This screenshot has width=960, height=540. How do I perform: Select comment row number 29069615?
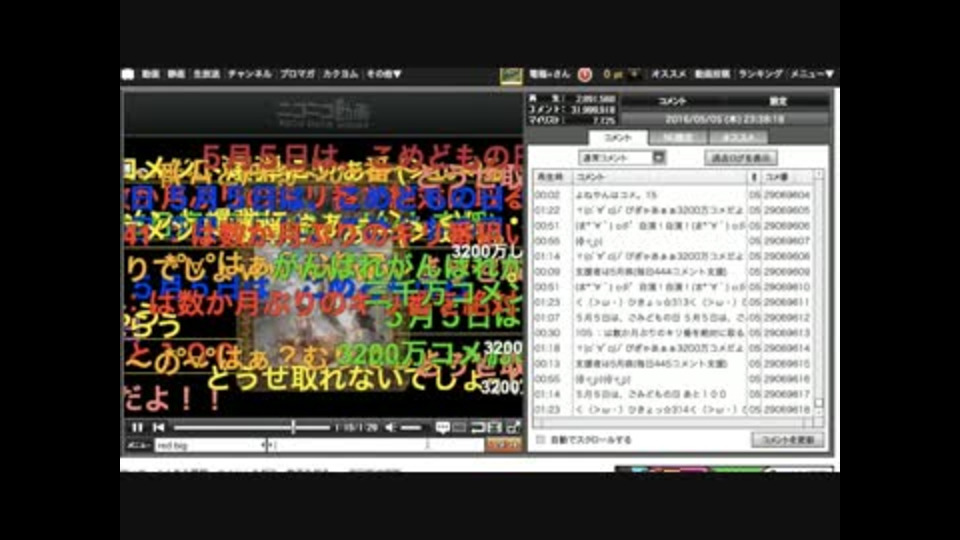coord(672,363)
